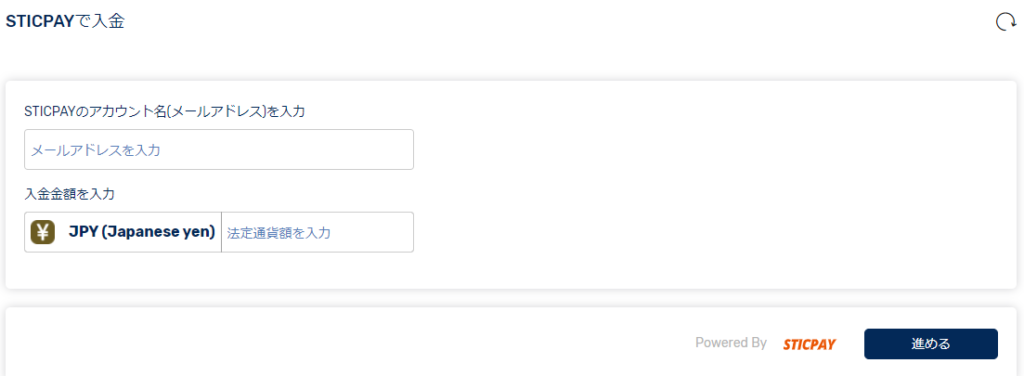Click the 入金金額を入力 label
Image resolution: width=1024 pixels, height=376 pixels.
(x=69, y=194)
